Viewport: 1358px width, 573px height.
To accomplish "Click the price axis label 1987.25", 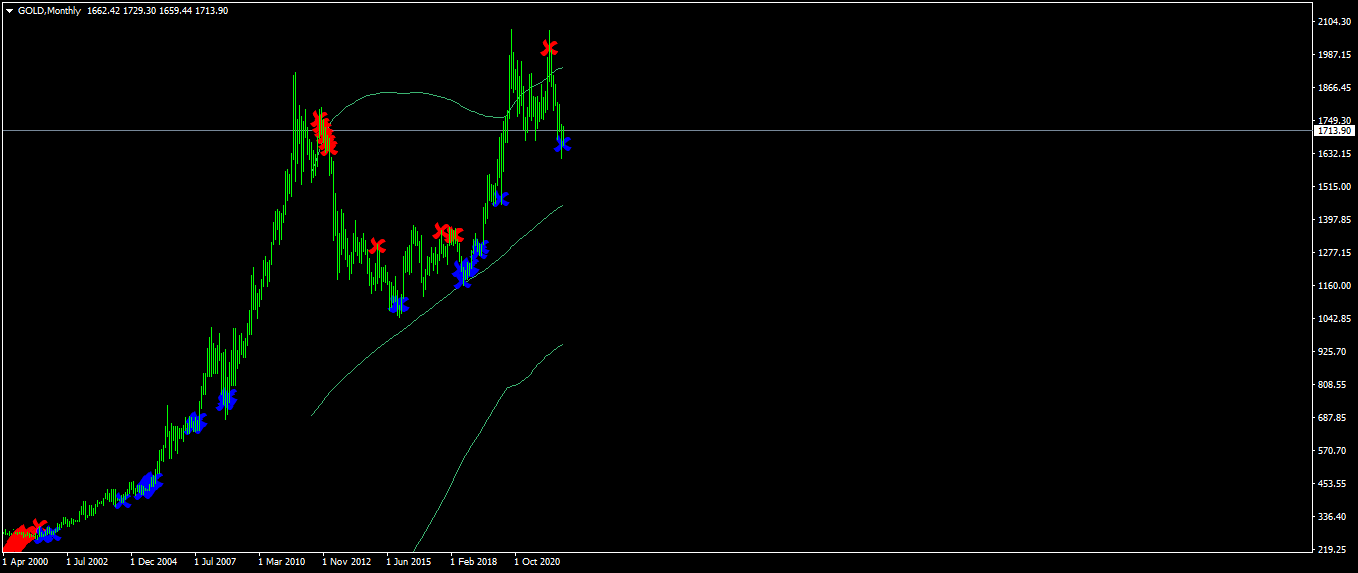I will click(x=1335, y=54).
